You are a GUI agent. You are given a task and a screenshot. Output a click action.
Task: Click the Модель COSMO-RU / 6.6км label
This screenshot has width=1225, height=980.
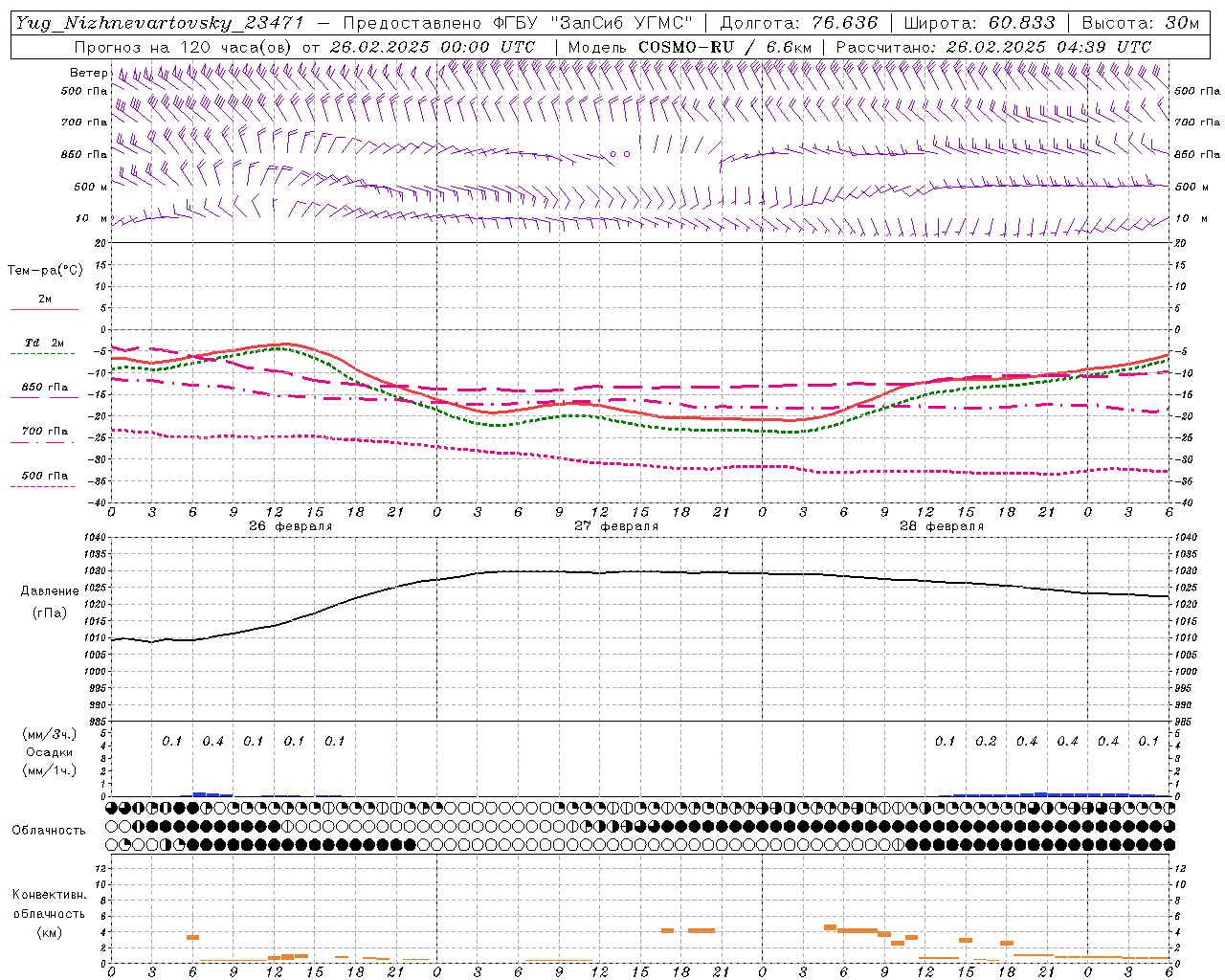point(689,47)
